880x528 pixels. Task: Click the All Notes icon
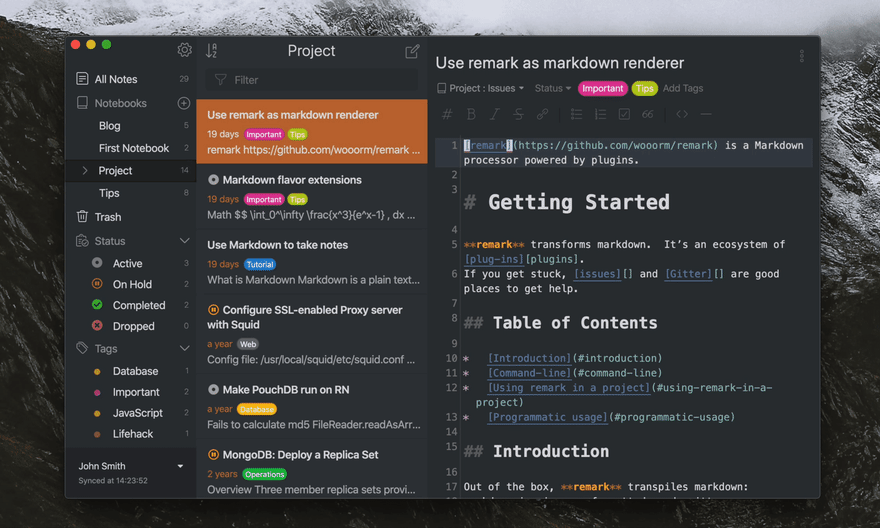(82, 79)
